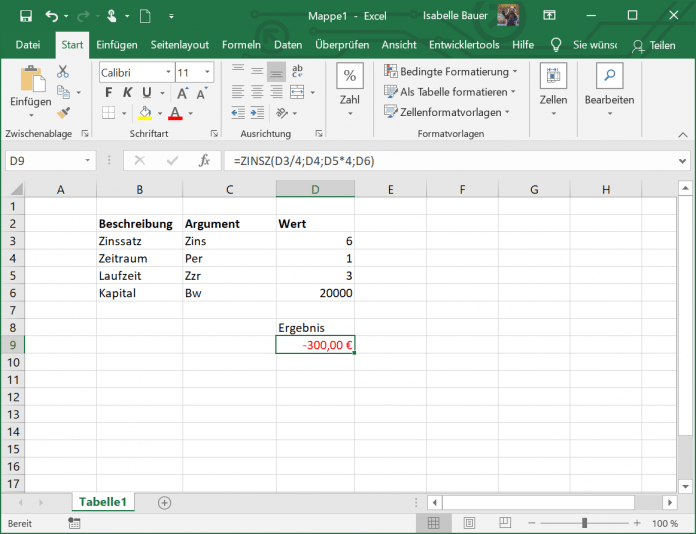Apply yellow fill color bucket

[145, 113]
